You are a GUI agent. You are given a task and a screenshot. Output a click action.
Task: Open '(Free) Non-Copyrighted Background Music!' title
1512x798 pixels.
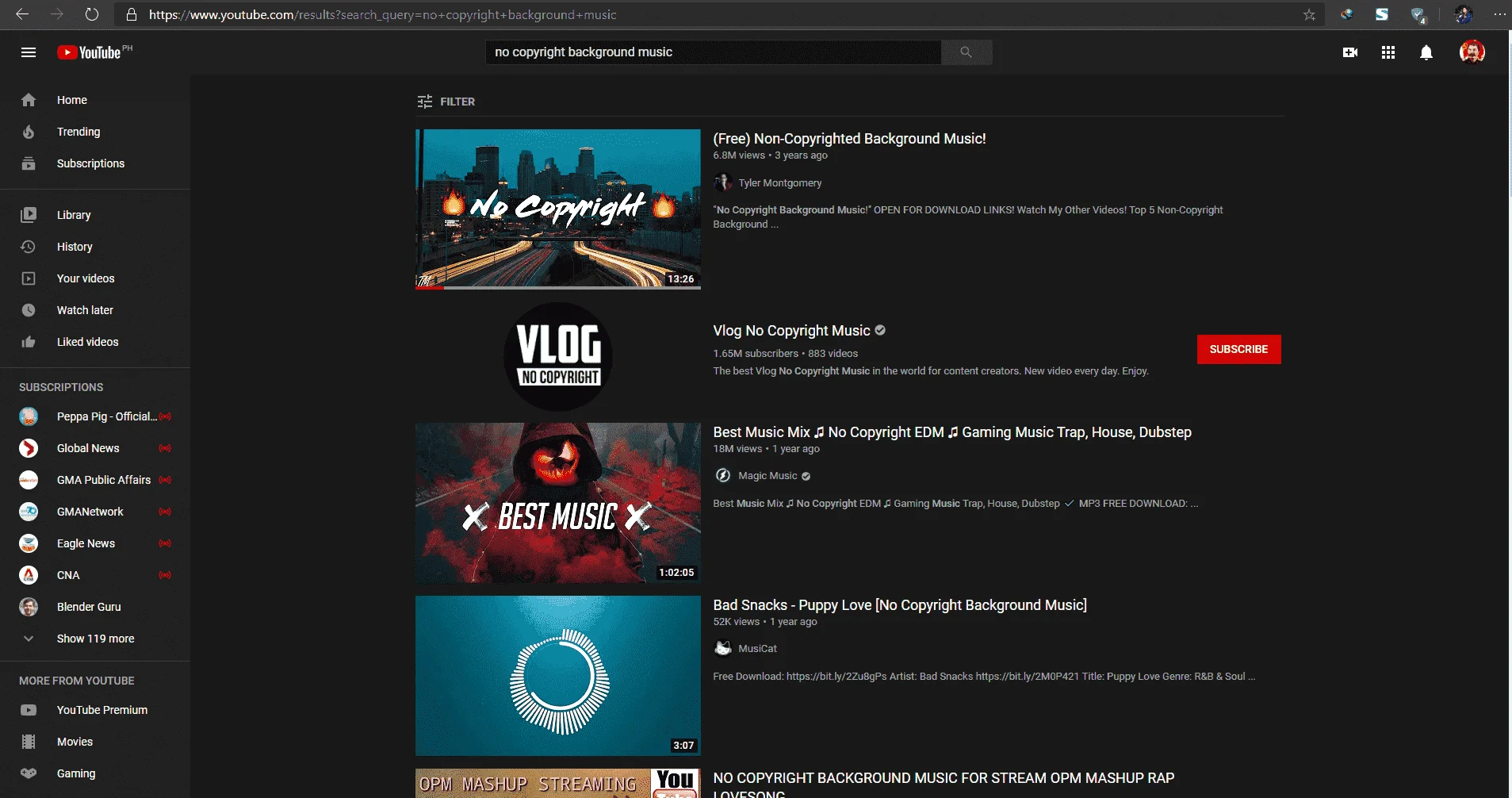(849, 139)
